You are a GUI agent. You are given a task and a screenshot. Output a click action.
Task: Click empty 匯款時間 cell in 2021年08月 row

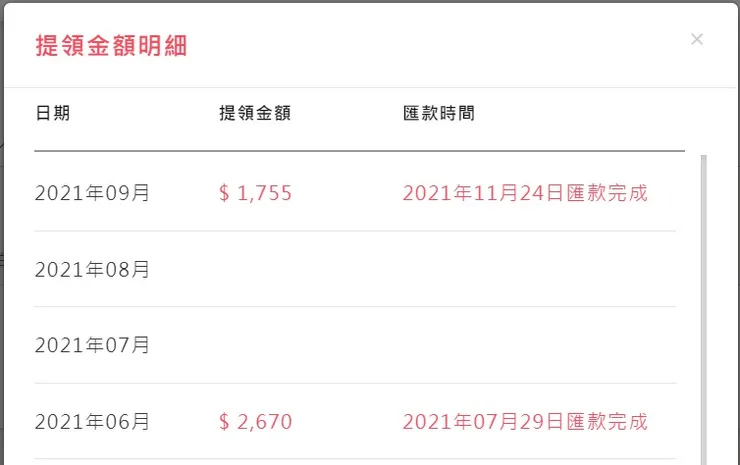tap(525, 269)
